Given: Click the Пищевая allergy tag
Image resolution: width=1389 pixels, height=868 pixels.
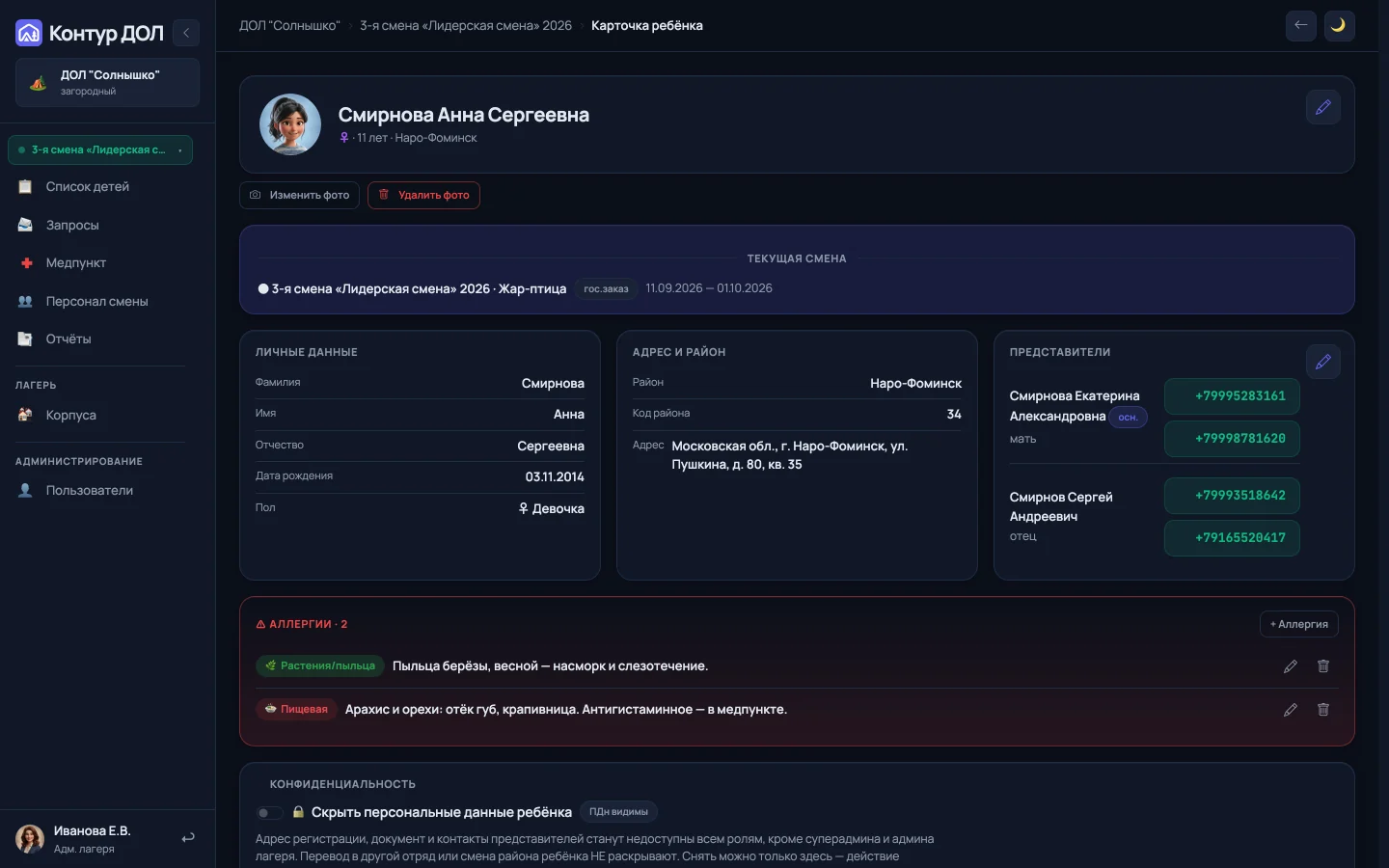Looking at the screenshot, I should click(x=296, y=710).
